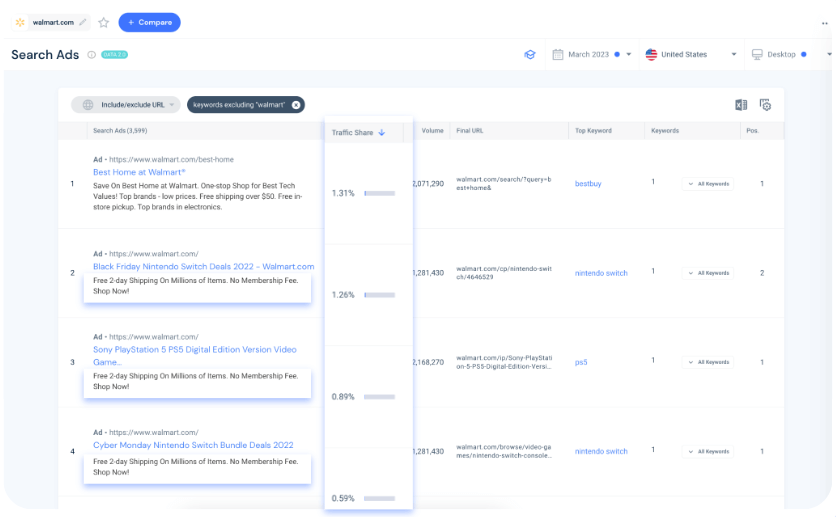This screenshot has width=836, height=517.
Task: Open the Cyber Monday Nintendo Switch Bundle ad
Action: click(193, 445)
